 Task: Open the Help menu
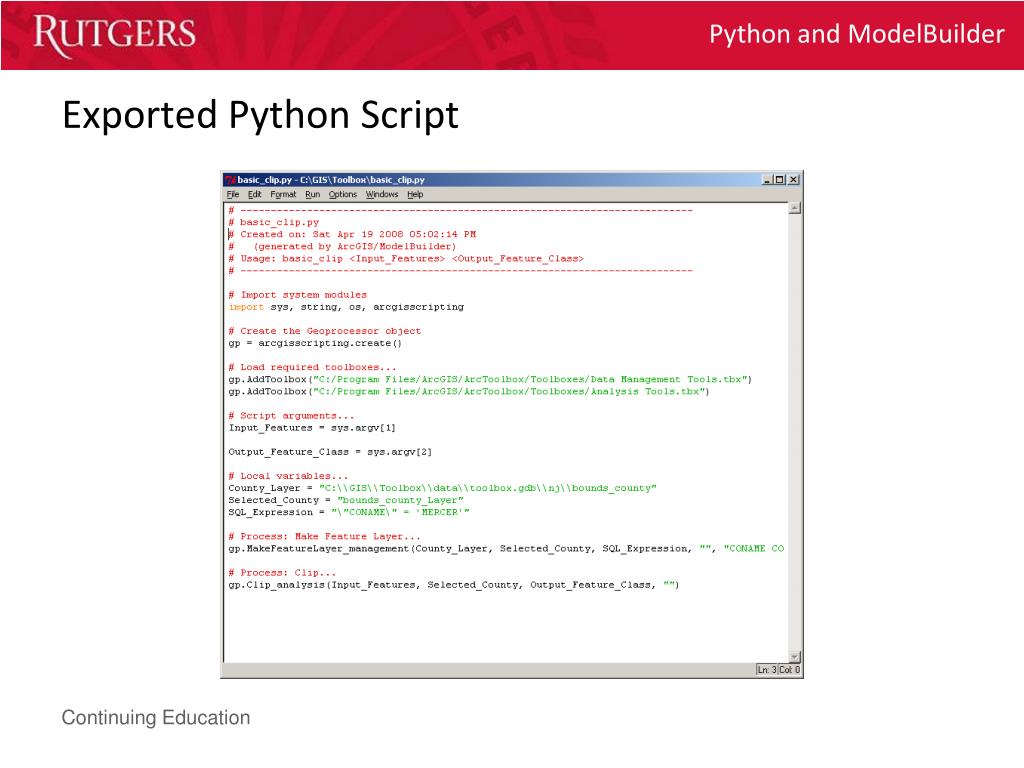point(414,194)
